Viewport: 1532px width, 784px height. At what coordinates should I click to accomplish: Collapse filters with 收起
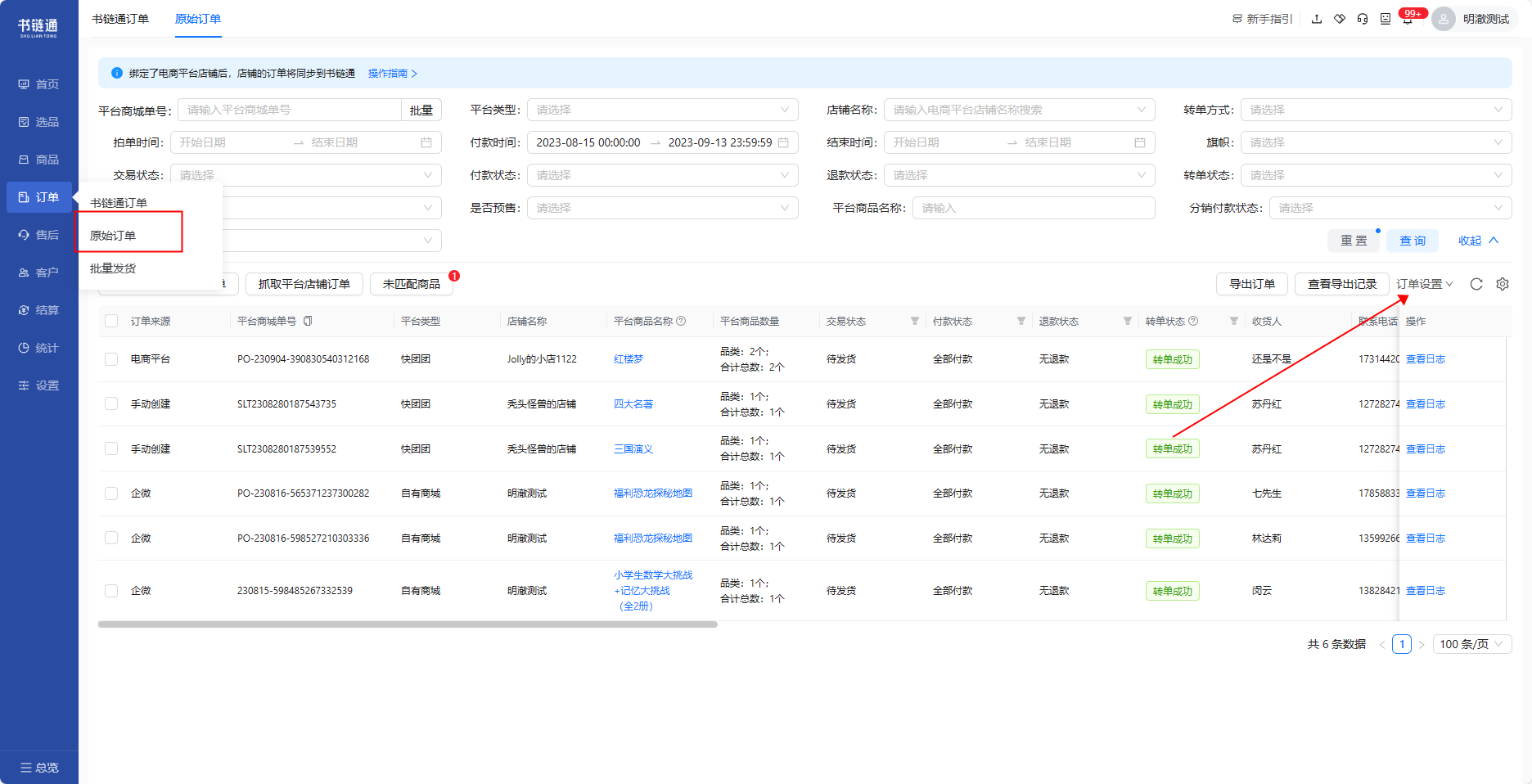[1478, 241]
